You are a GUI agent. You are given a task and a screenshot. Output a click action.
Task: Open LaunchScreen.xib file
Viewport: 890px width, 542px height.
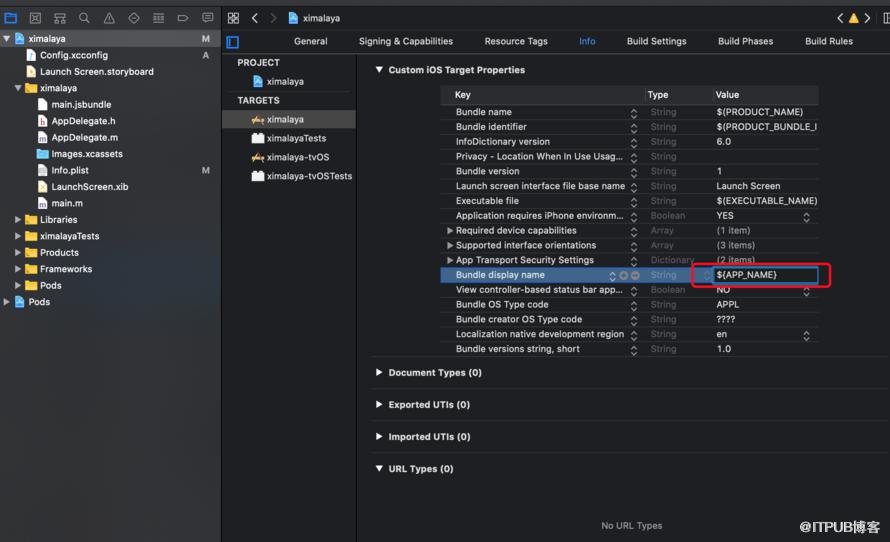90,187
